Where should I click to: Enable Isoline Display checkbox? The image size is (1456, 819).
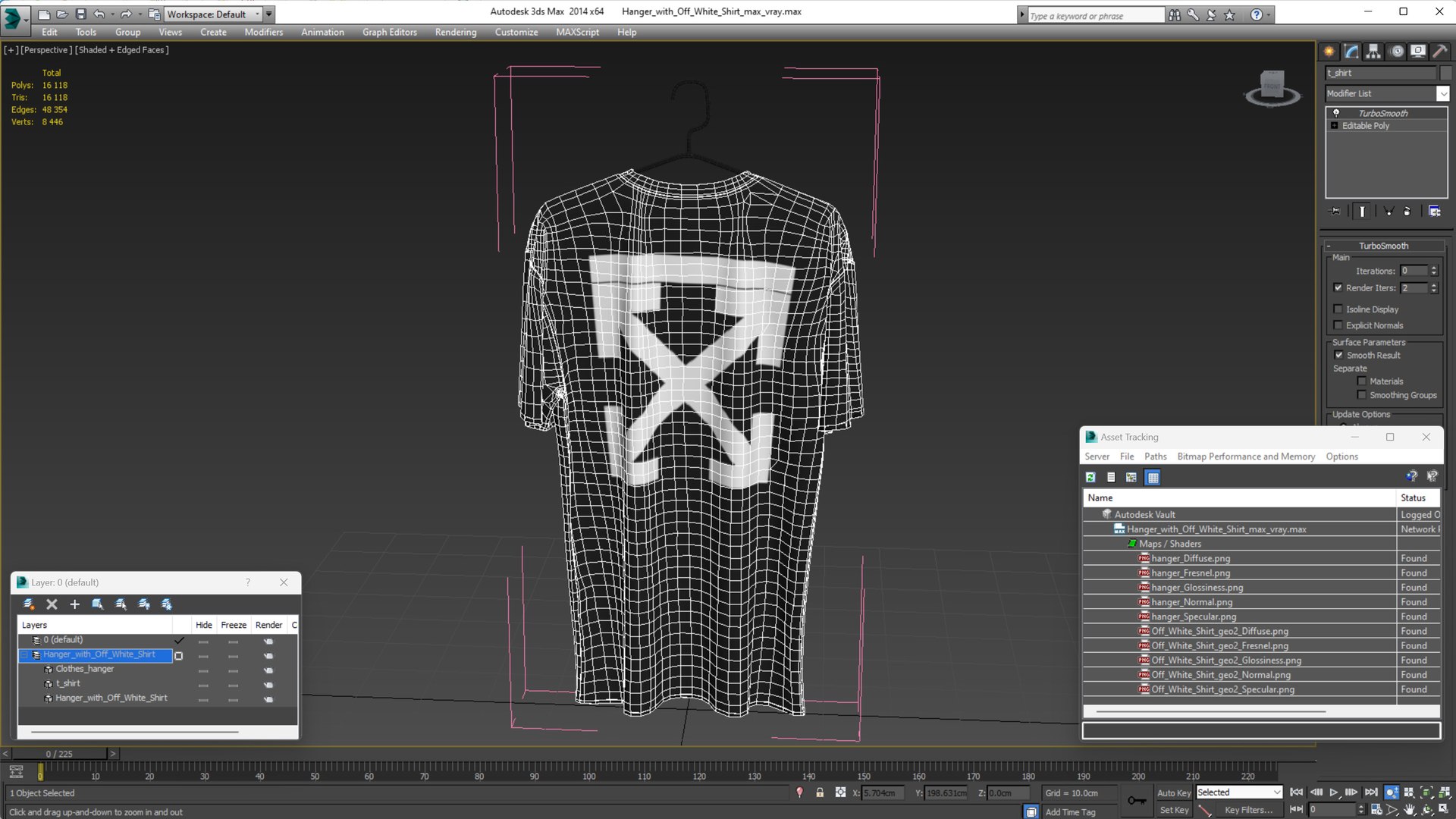pyautogui.click(x=1338, y=309)
